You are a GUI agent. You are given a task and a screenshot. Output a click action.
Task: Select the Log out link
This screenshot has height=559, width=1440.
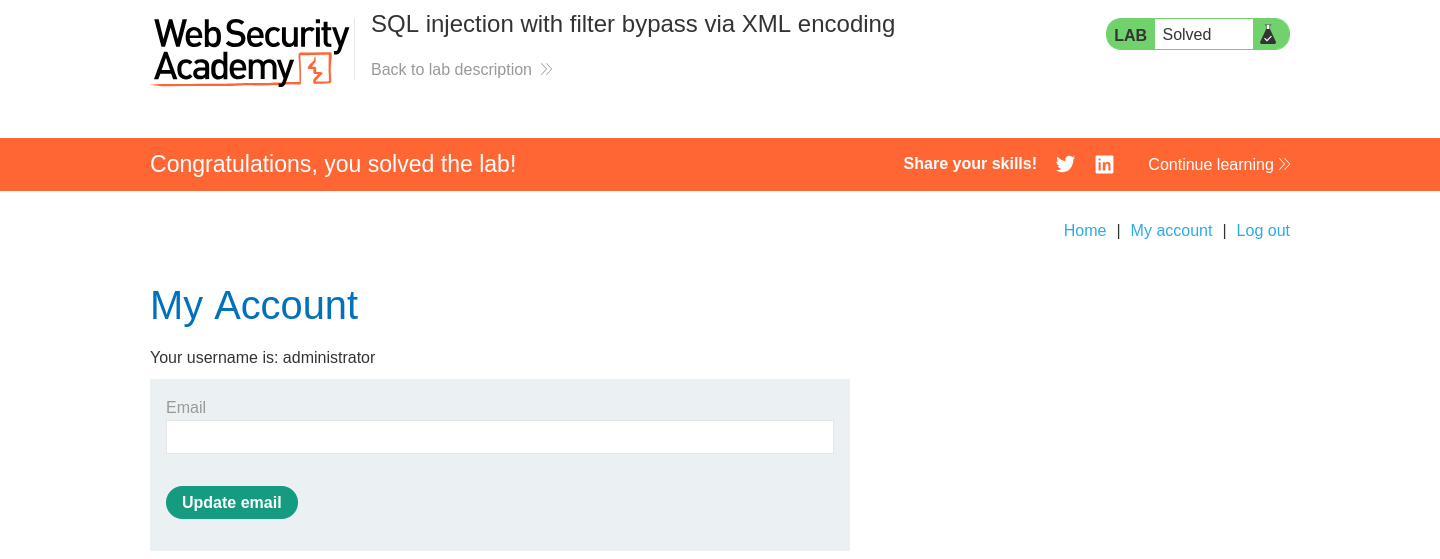pyautogui.click(x=1263, y=230)
